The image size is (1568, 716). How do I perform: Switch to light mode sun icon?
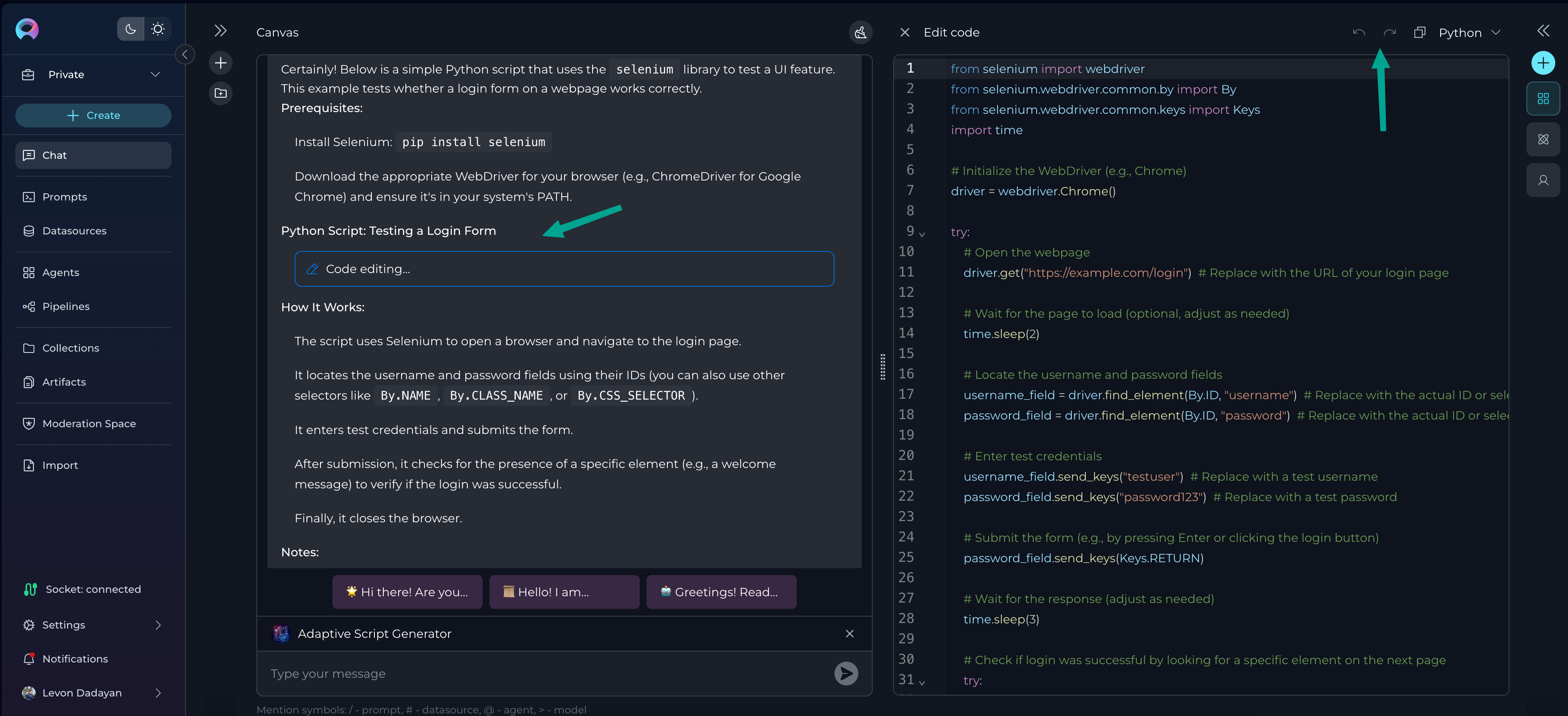click(x=157, y=29)
